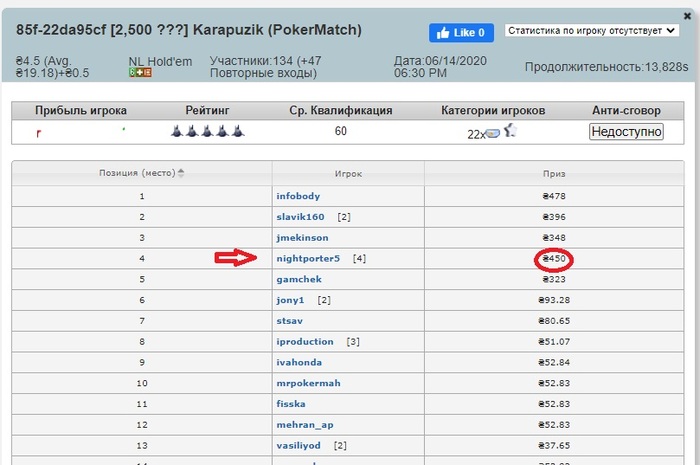Click the Игрок column header
The height and width of the screenshot is (465, 700).
tap(348, 174)
